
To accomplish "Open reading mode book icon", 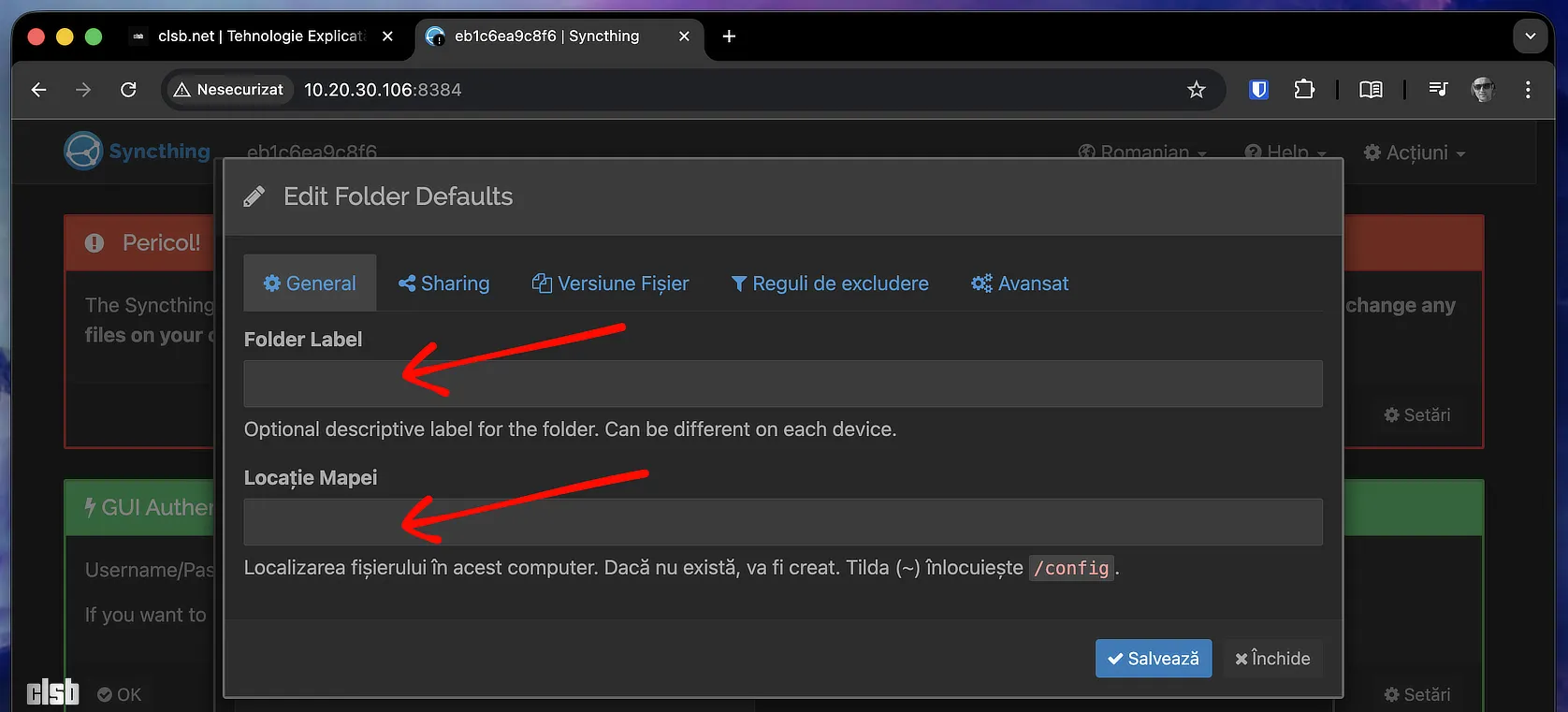I will [1371, 90].
